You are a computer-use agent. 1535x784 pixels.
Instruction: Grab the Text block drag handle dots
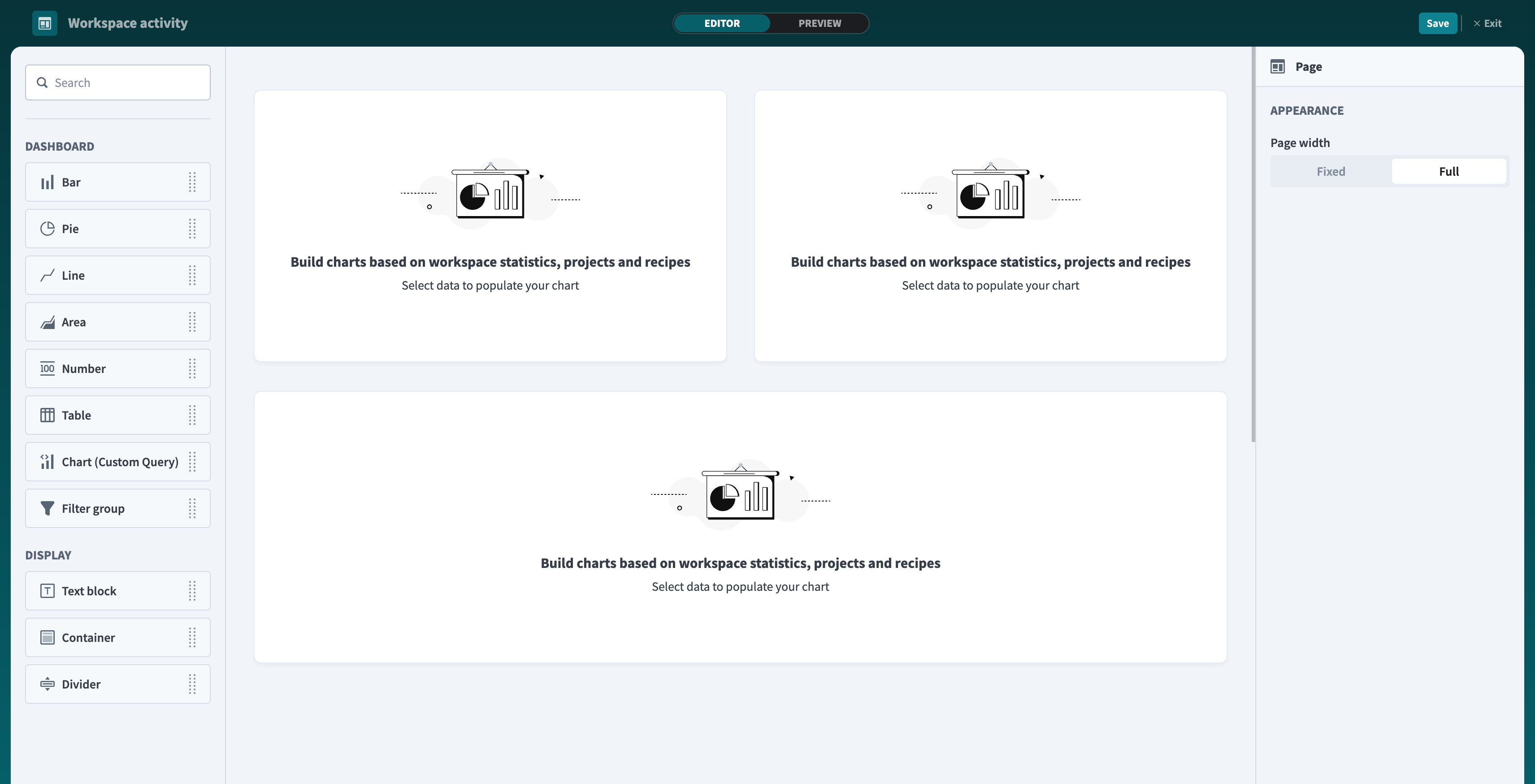pyautogui.click(x=192, y=591)
